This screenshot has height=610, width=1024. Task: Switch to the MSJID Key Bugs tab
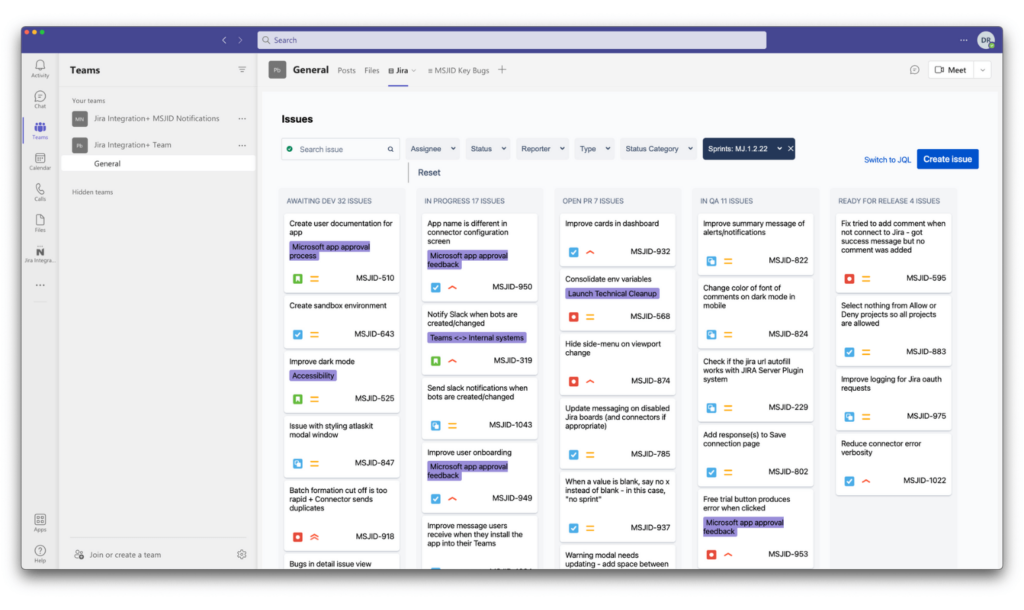coord(458,71)
